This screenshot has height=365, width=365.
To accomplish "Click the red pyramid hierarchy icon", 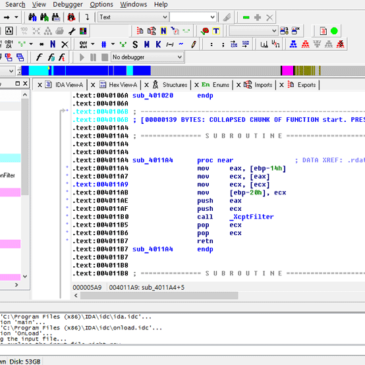I will 305,44.
